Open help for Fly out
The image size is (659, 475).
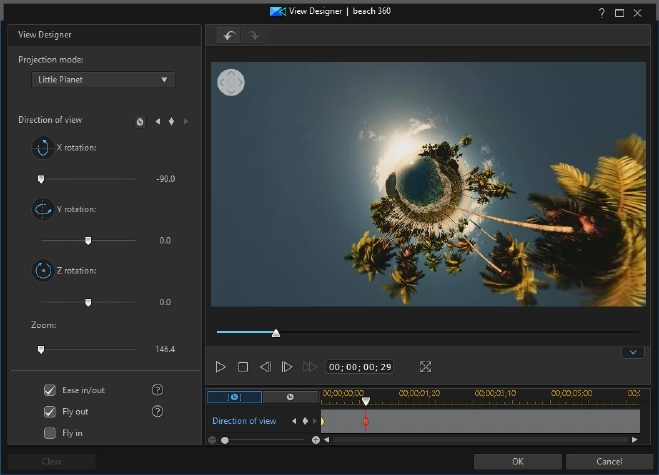tap(157, 412)
